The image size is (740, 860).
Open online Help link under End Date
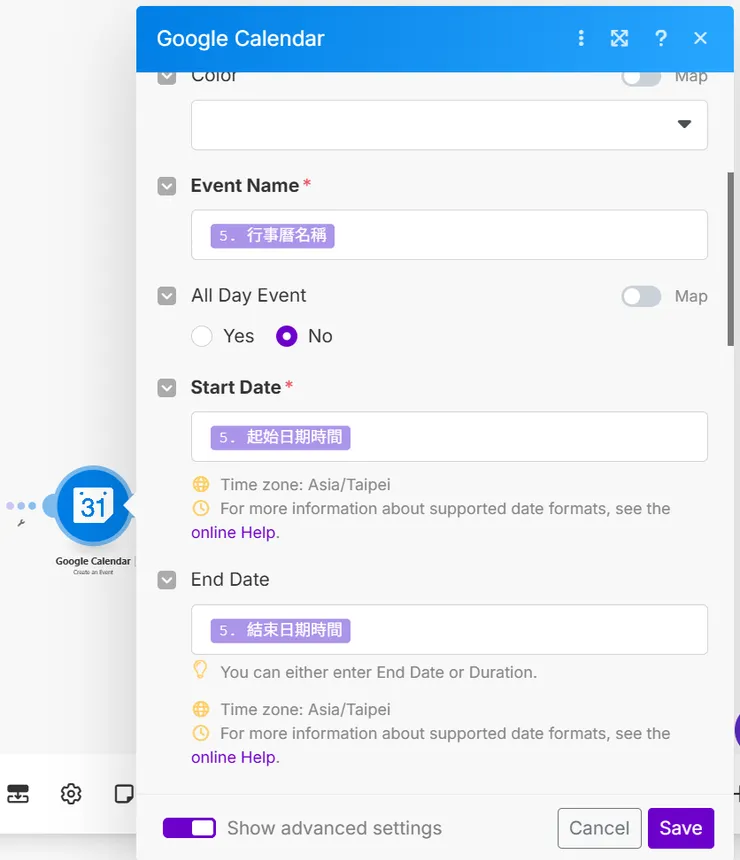[233, 757]
